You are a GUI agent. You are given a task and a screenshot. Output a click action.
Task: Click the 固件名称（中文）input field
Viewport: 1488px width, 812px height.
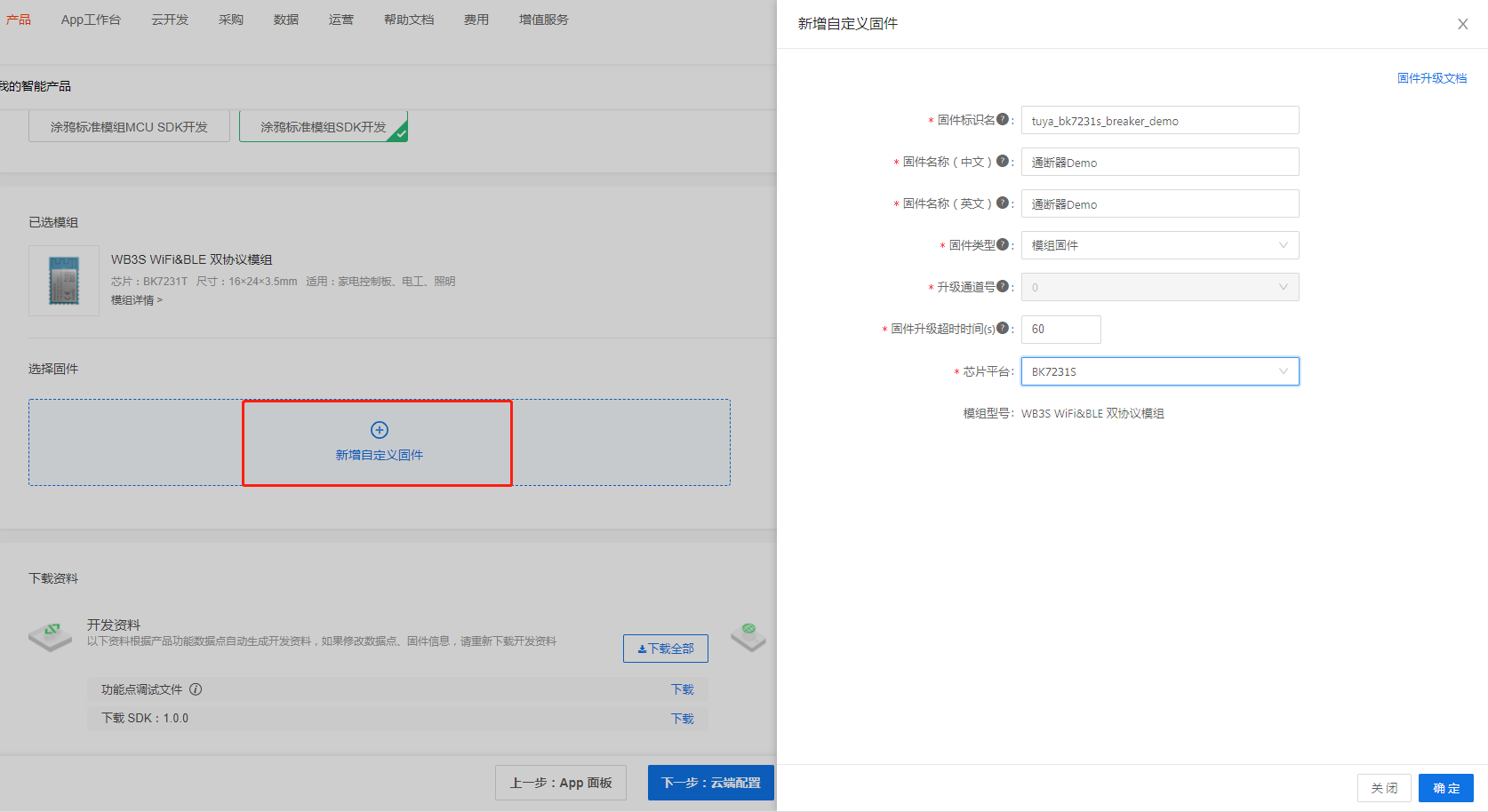pos(1160,162)
